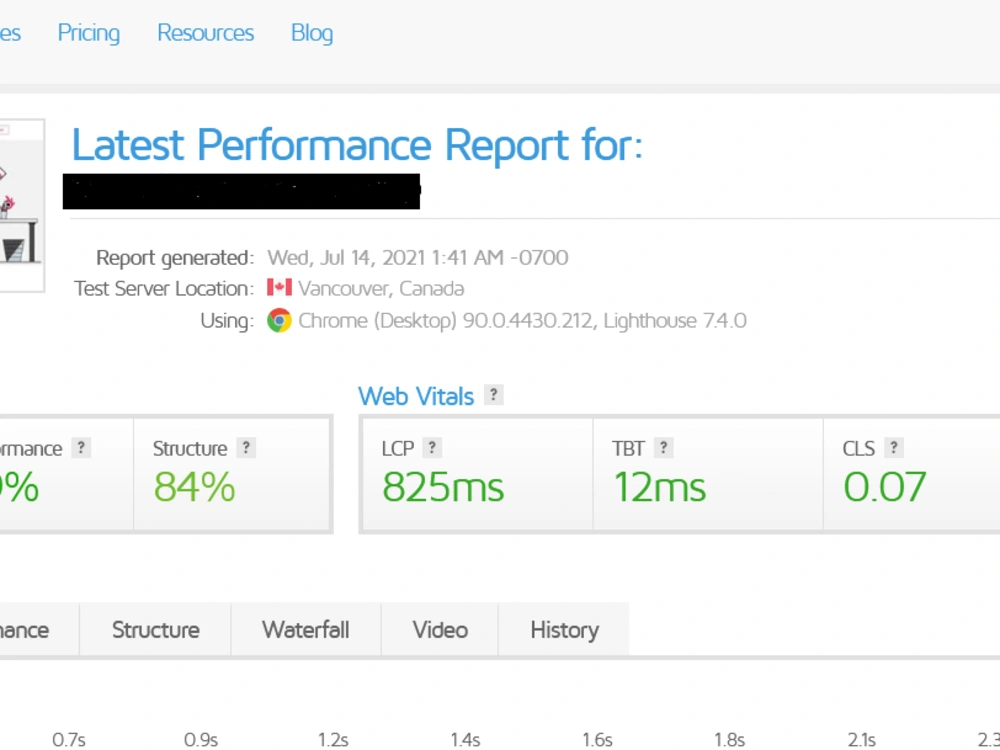Click the Web Vitals heading

click(x=416, y=396)
